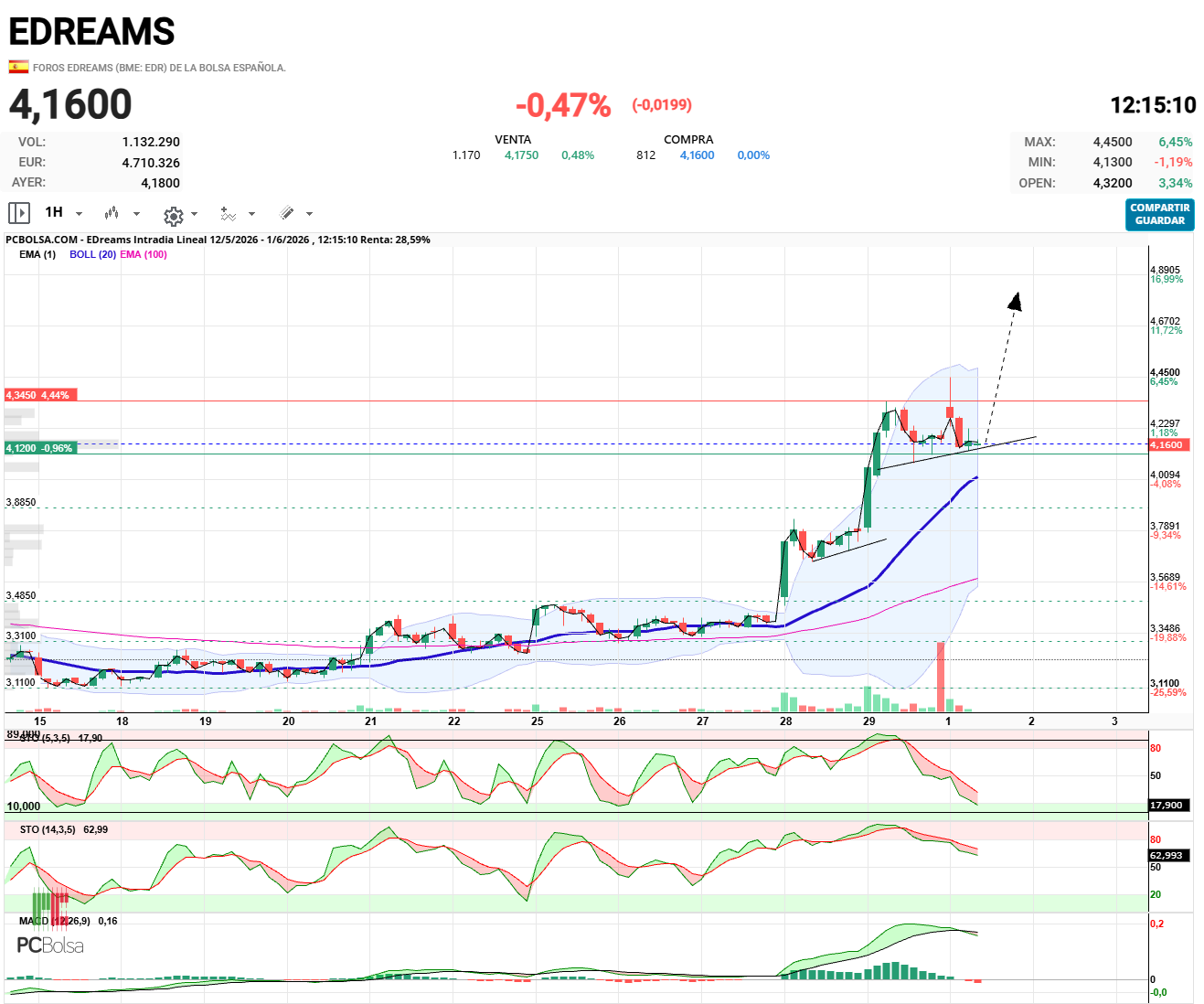
Task: Select the pencil drawing tool
Action: click(x=286, y=213)
